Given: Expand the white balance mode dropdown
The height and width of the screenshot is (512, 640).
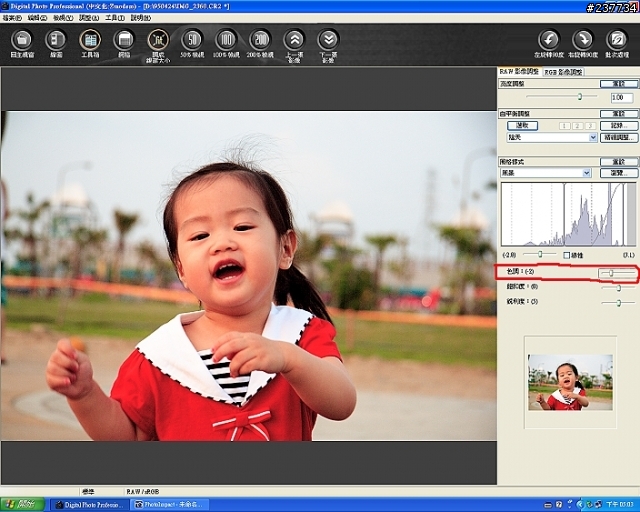Looking at the screenshot, I should click(593, 138).
